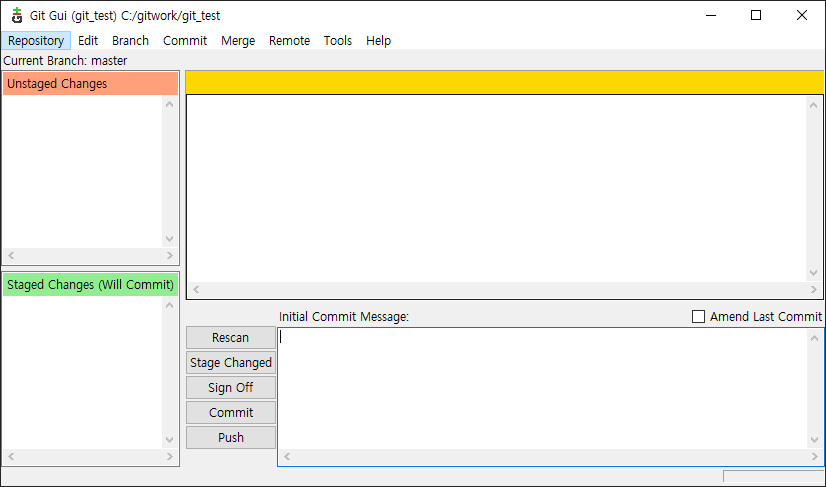Image resolution: width=826 pixels, height=487 pixels.
Task: Click the down arrow of Unstaged Changes scrollbar
Action: [x=170, y=239]
